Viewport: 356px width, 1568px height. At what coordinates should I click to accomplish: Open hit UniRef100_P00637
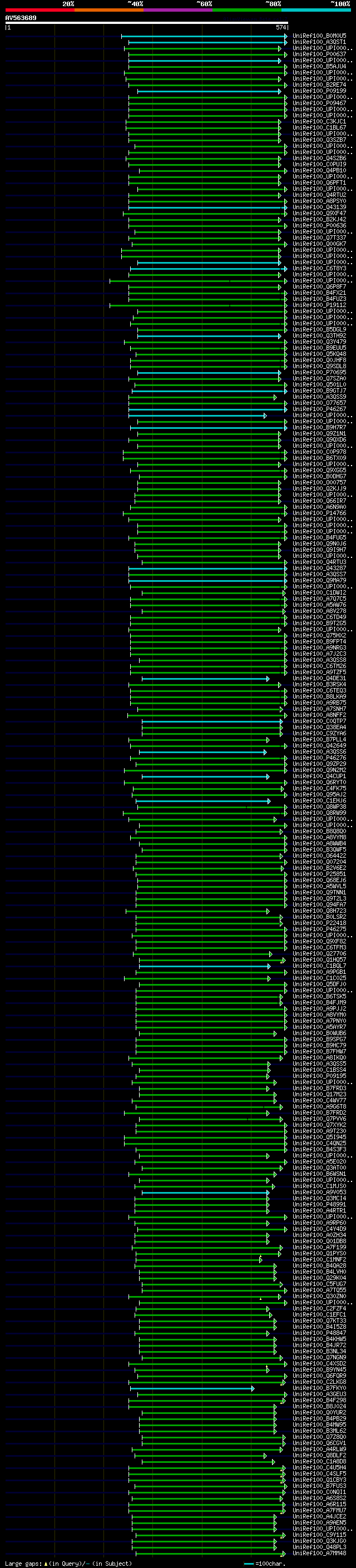[319, 54]
